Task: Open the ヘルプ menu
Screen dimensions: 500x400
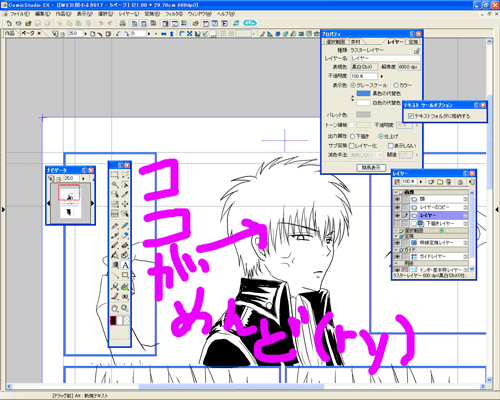Action: tap(226, 14)
